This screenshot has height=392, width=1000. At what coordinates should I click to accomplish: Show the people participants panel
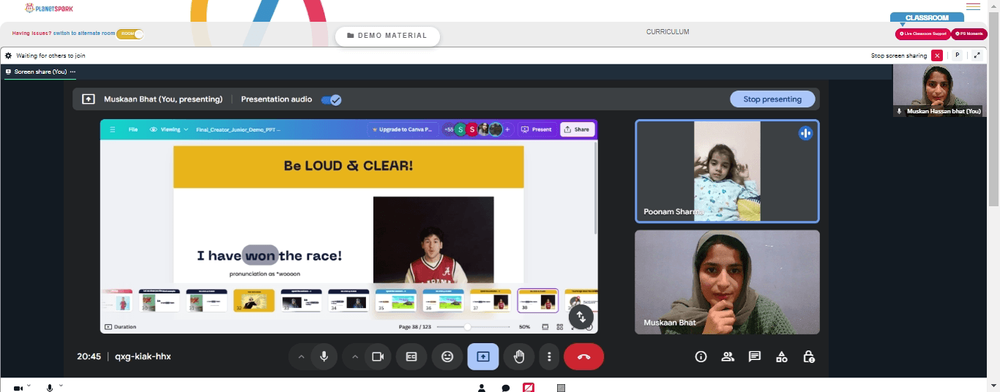pyautogui.click(x=728, y=356)
